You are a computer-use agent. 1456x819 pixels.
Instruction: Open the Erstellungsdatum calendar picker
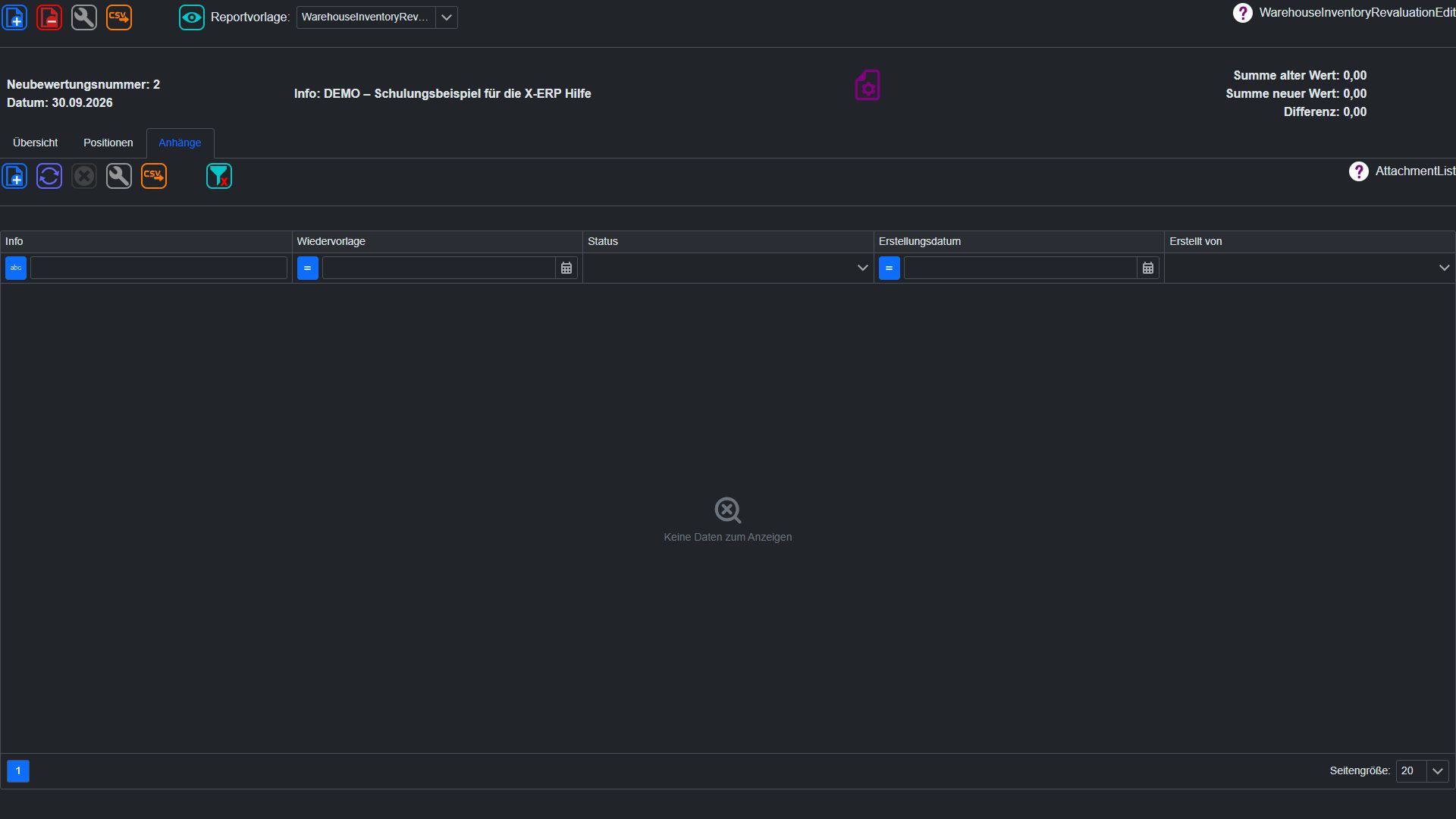coord(1148,268)
